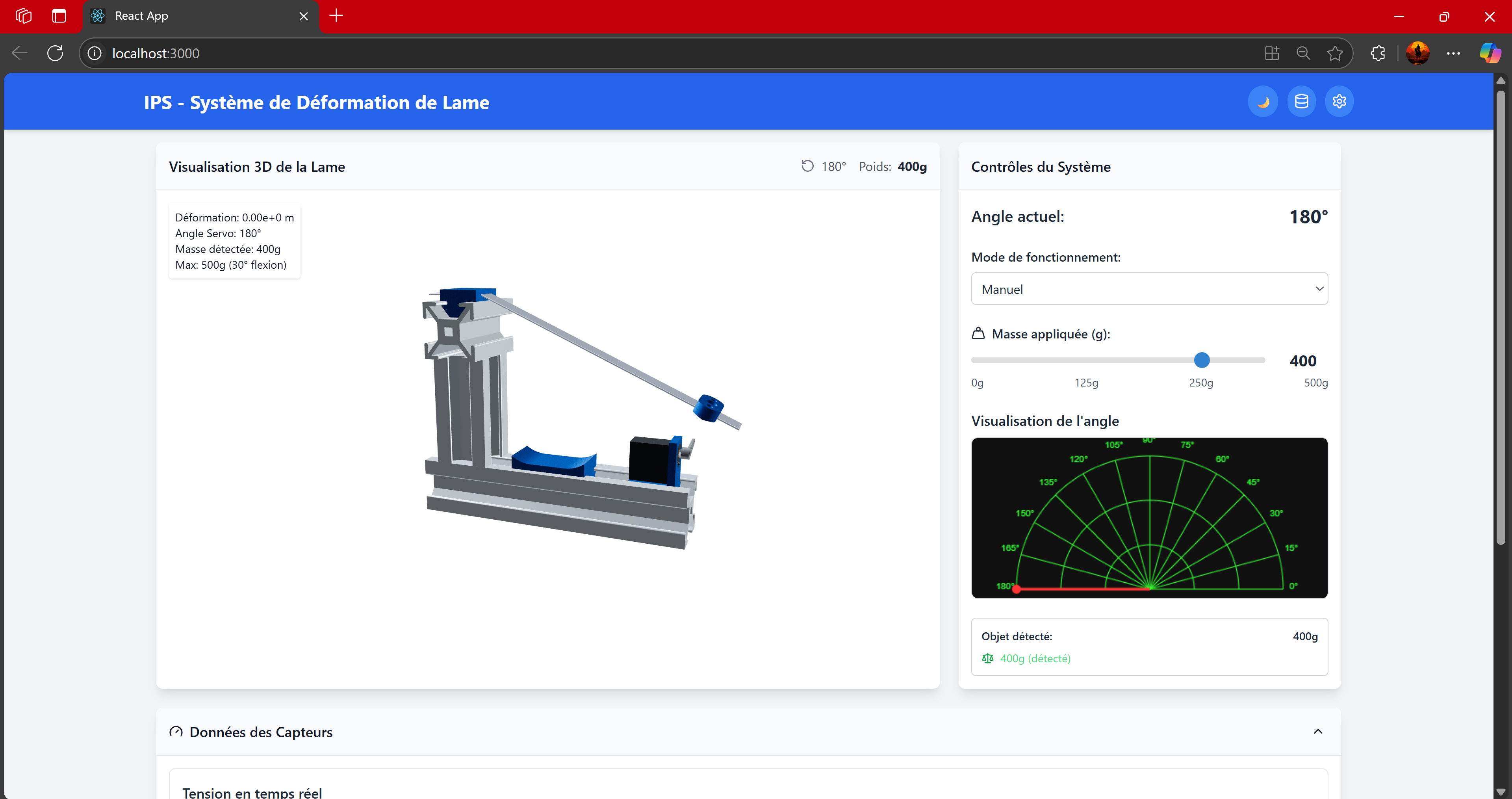Open the database icon in header
This screenshot has height=799, width=1512.
click(x=1301, y=102)
